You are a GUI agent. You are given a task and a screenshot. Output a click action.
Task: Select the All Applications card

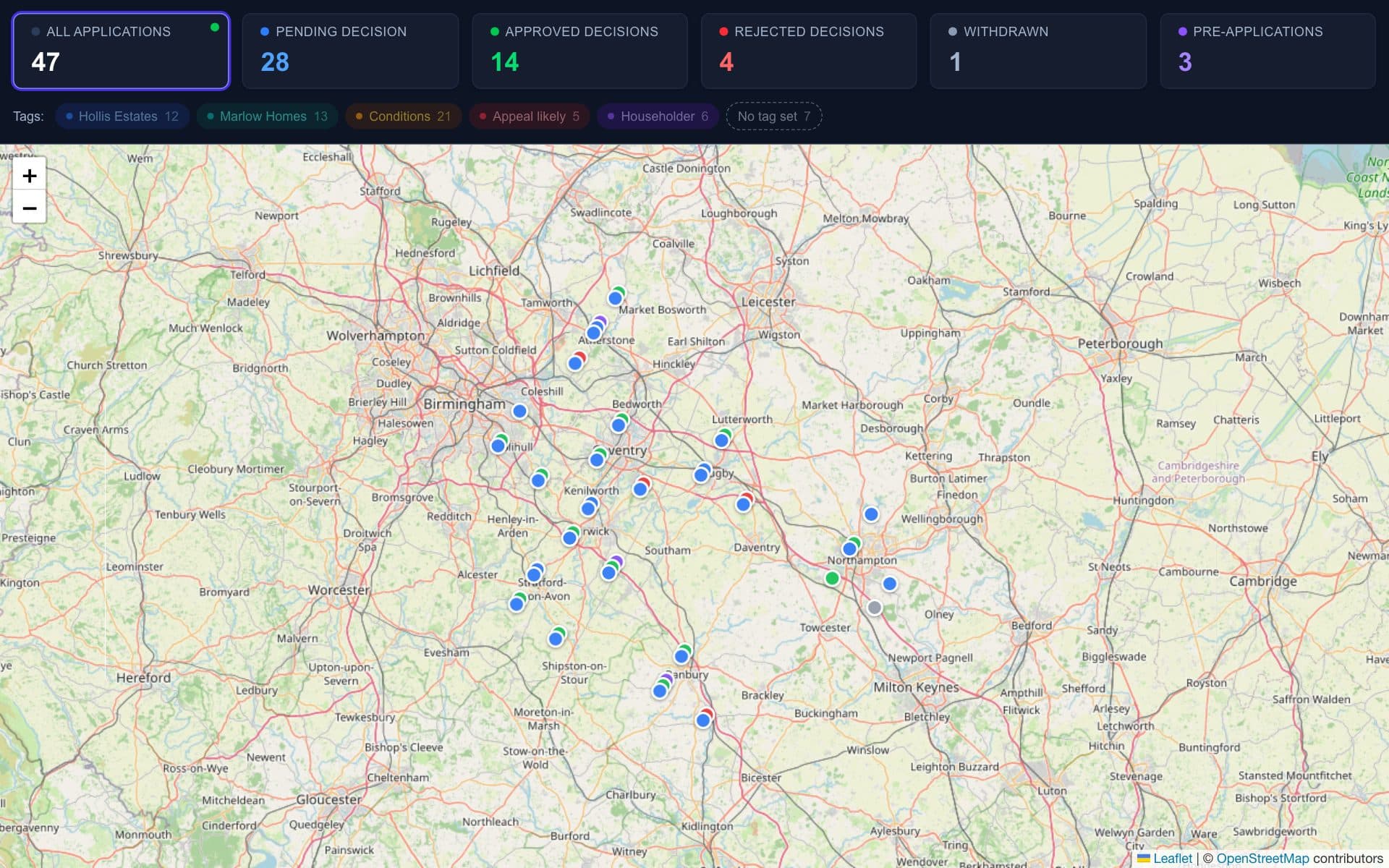(121, 51)
